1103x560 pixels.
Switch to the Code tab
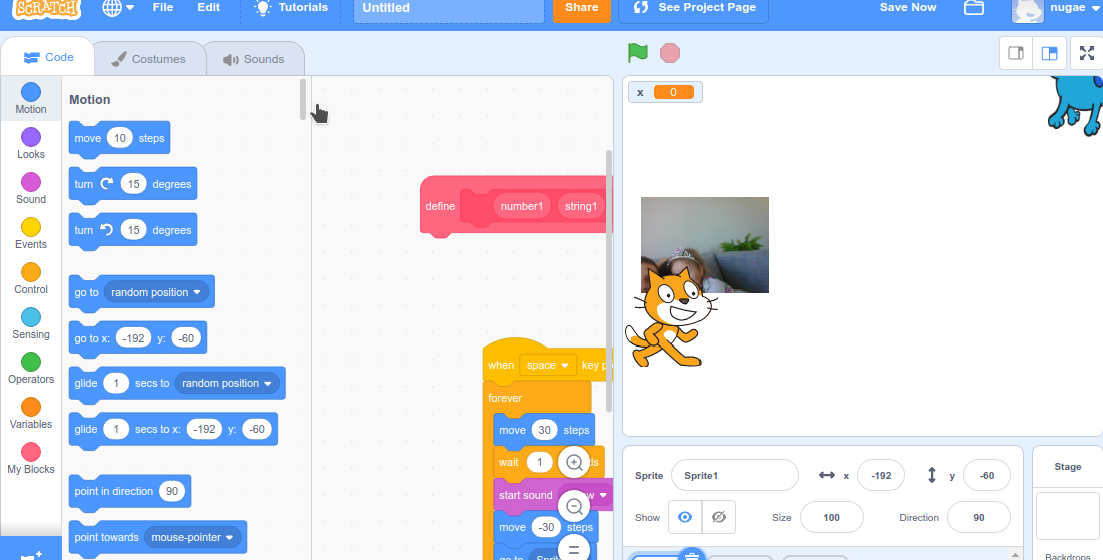coord(48,58)
